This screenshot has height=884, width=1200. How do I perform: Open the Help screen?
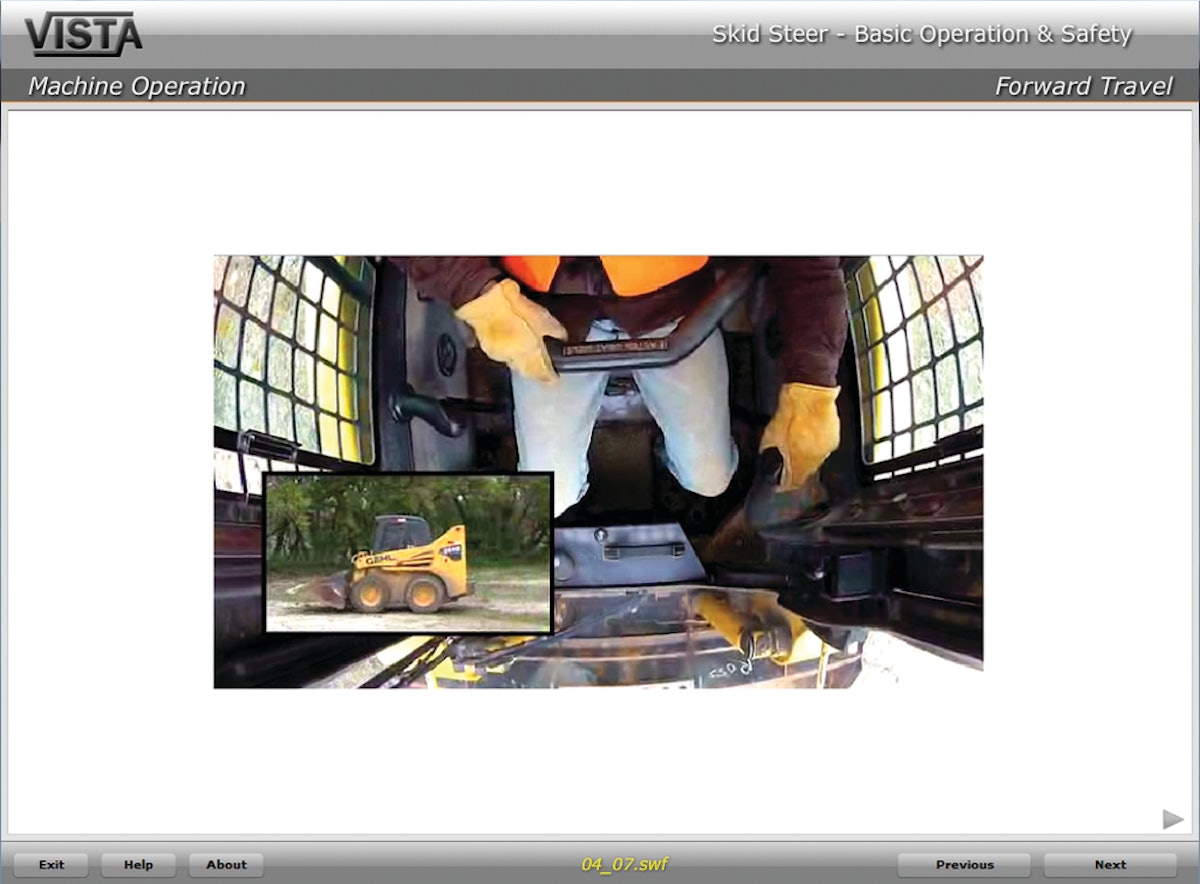coord(138,865)
